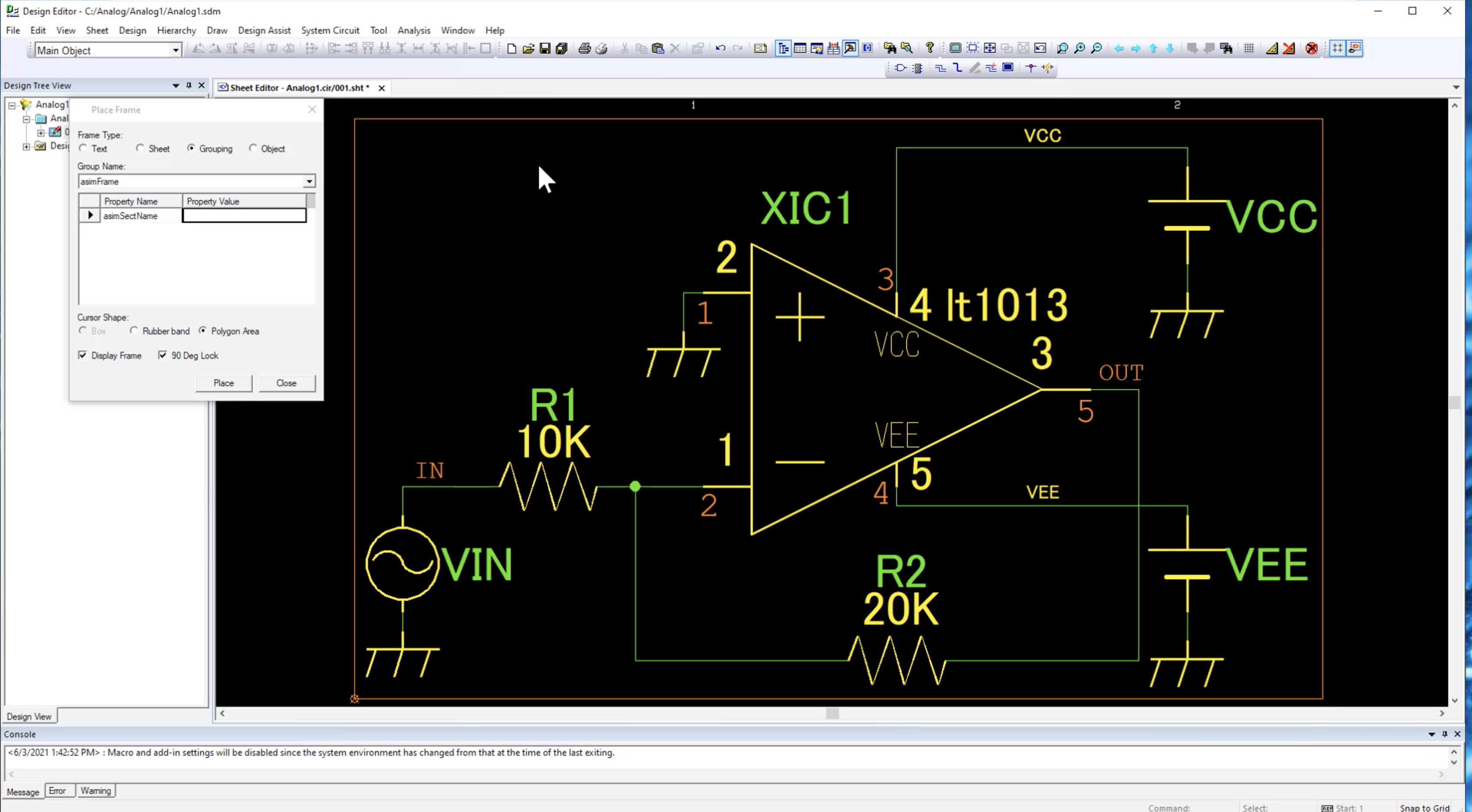Switch to the Message console tab
This screenshot has width=1472, height=812.
click(x=23, y=791)
